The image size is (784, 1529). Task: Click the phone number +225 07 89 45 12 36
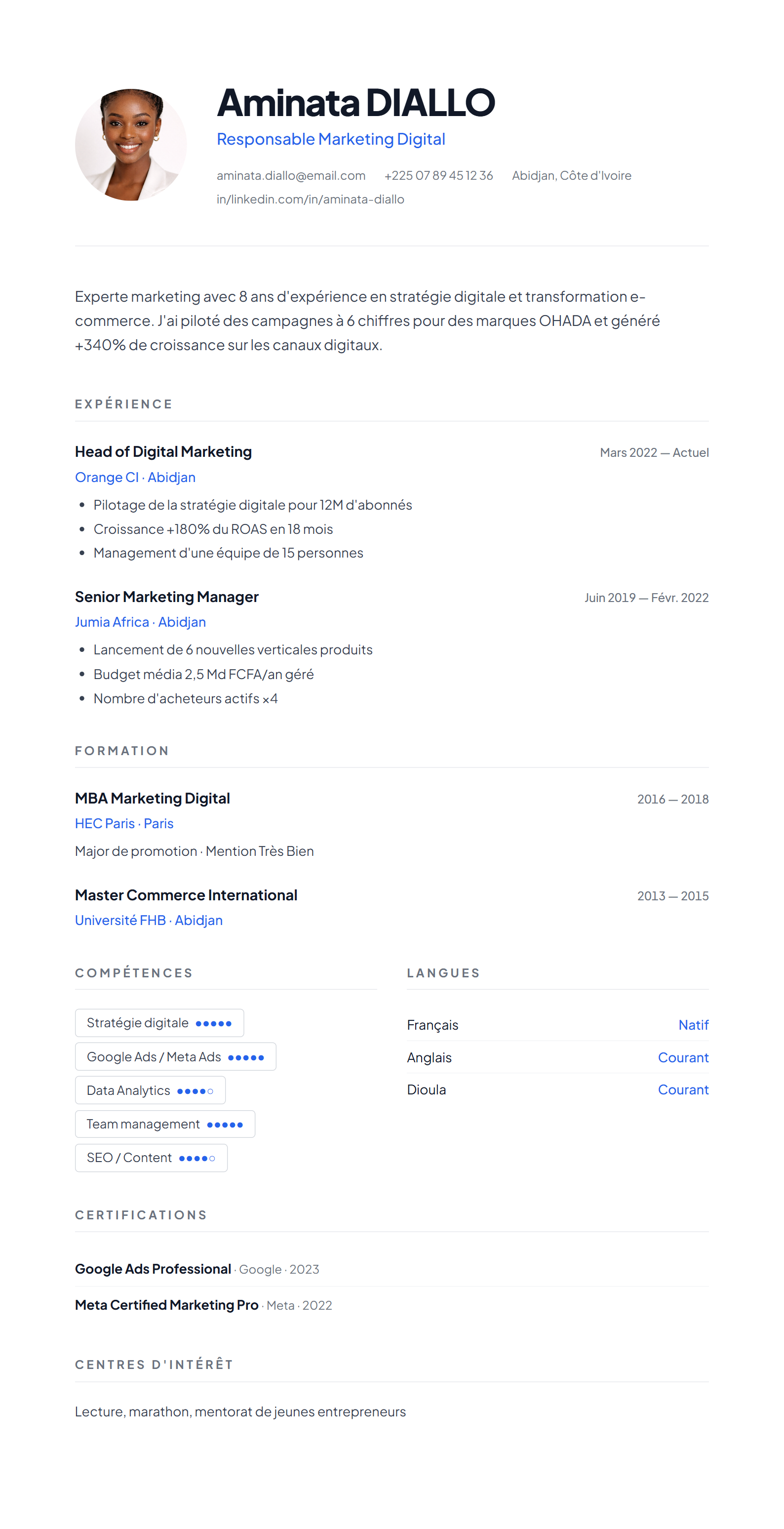(x=438, y=176)
